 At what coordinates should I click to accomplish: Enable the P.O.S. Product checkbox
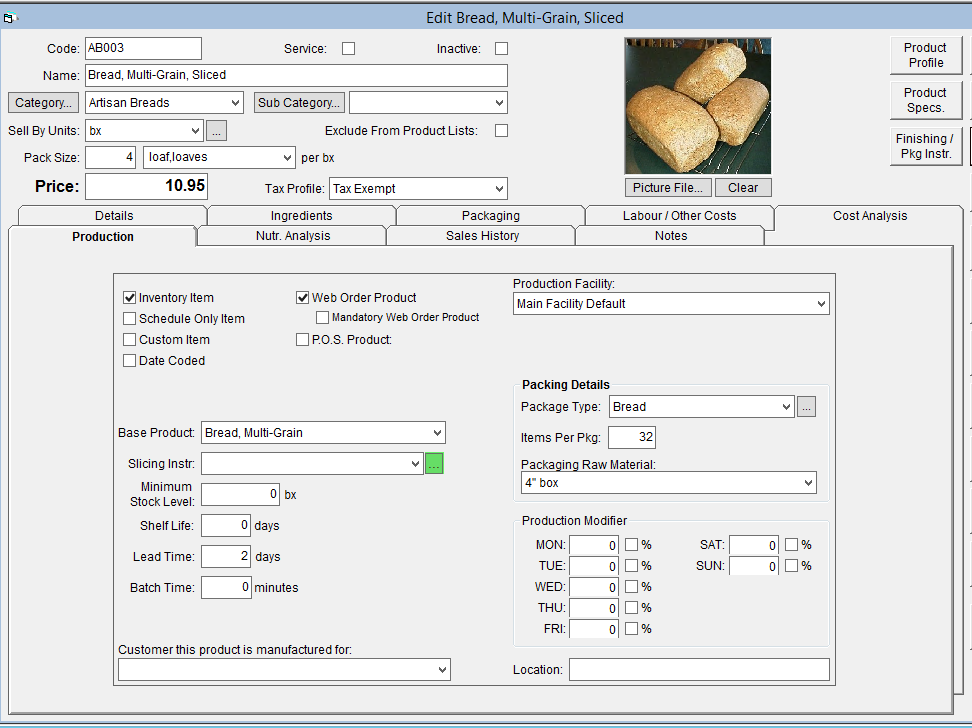coord(303,340)
